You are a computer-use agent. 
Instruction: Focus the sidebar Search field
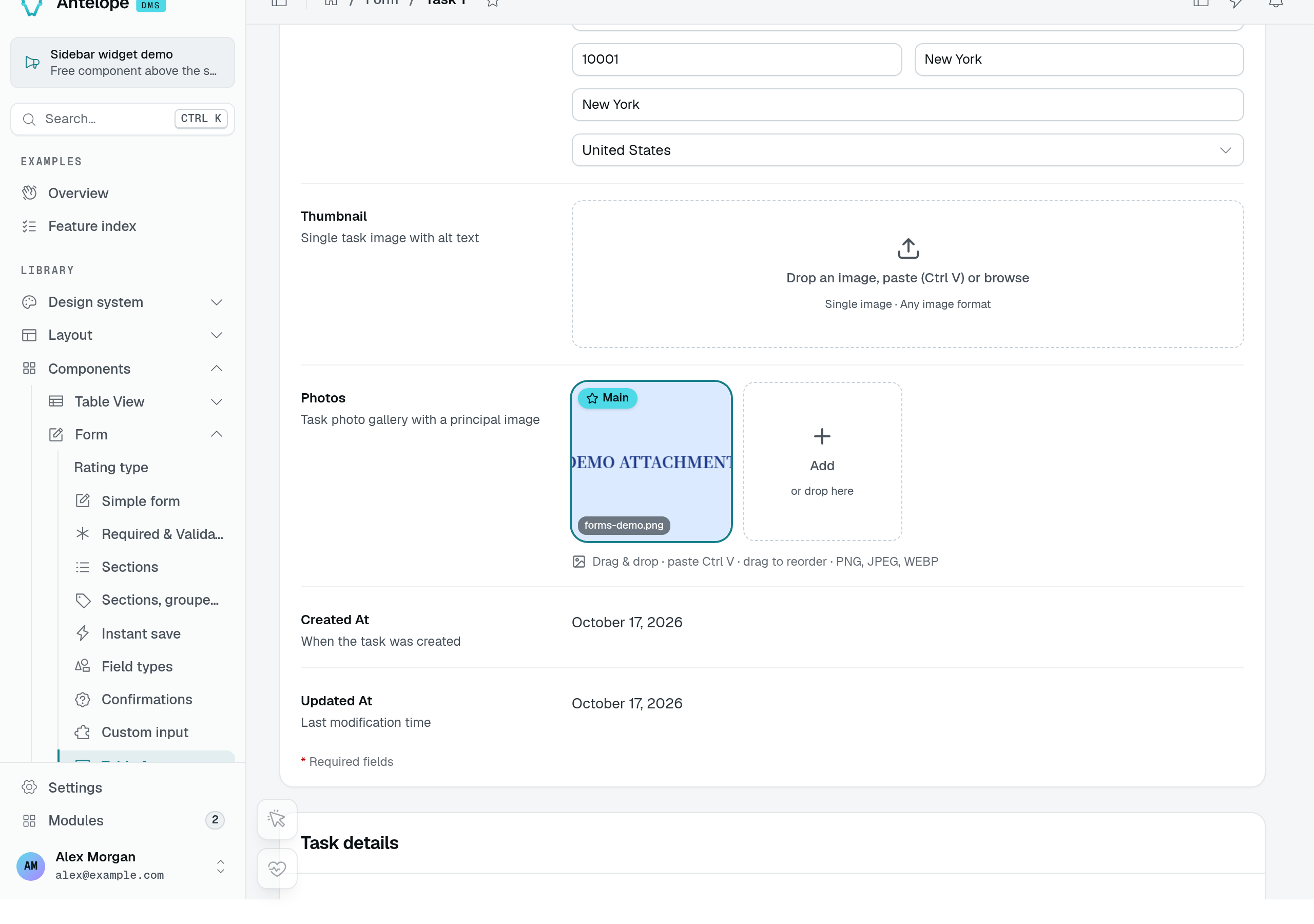tap(123, 119)
